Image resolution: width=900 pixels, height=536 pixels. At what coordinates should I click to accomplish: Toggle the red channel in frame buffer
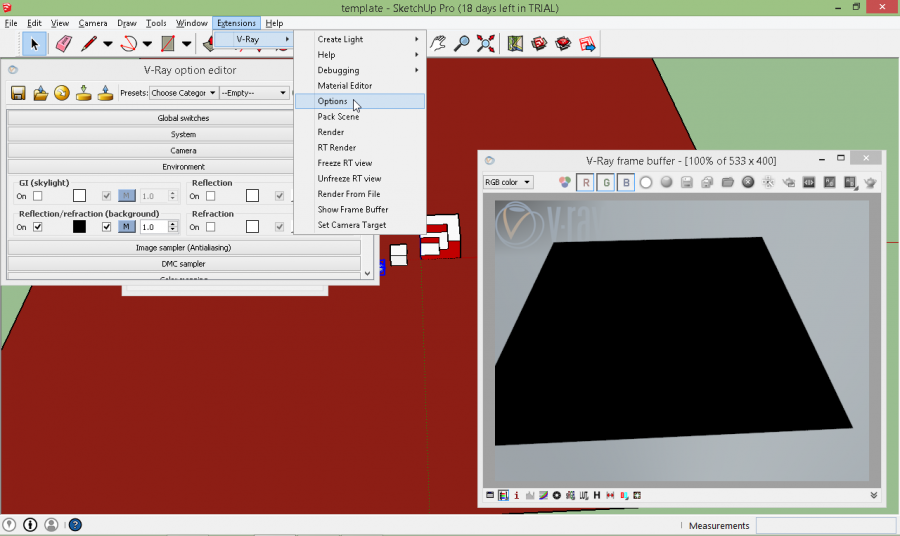coord(586,182)
